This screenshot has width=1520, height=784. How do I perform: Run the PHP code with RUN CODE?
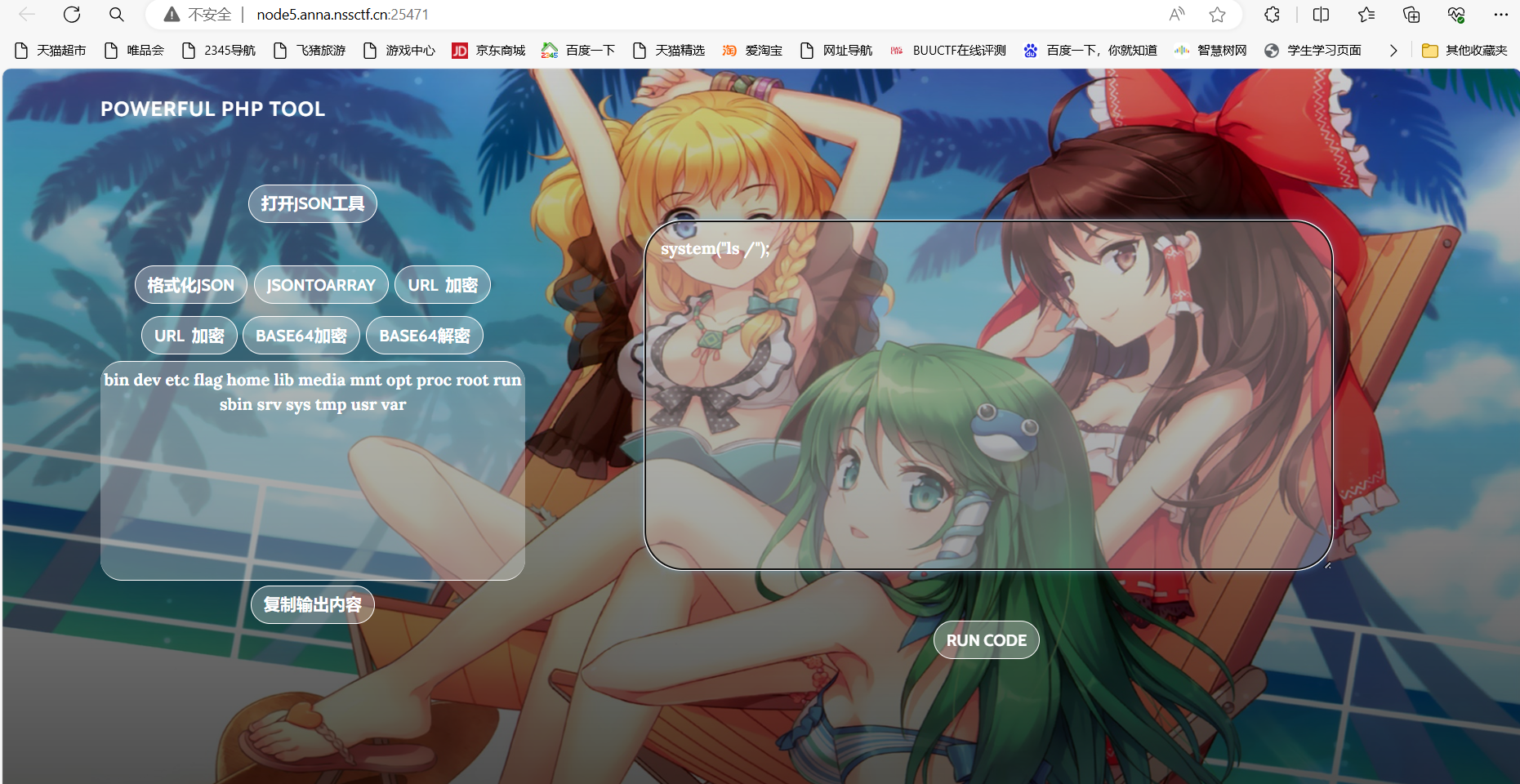coord(987,640)
